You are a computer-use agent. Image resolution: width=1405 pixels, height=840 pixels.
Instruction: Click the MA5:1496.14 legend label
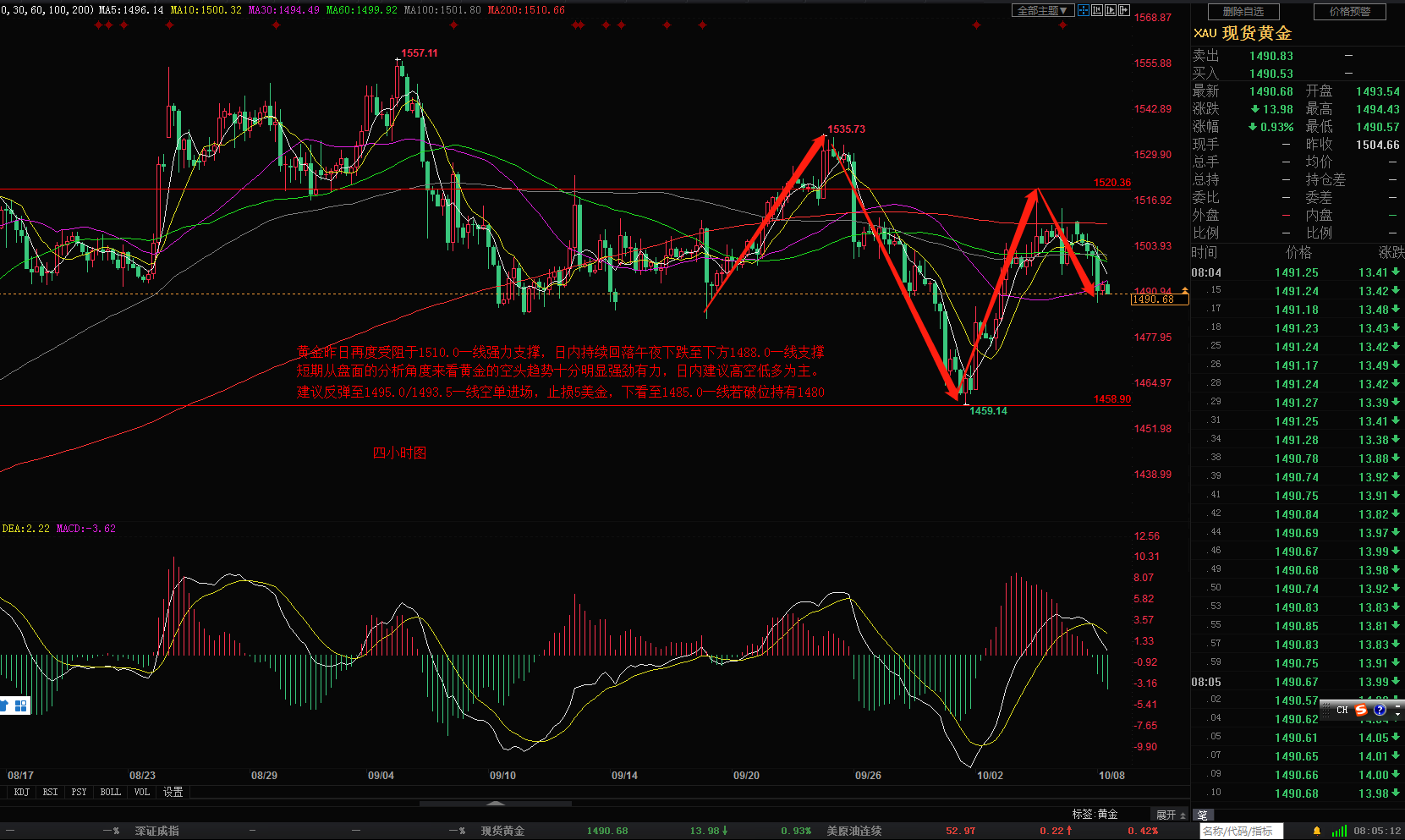coord(131,10)
